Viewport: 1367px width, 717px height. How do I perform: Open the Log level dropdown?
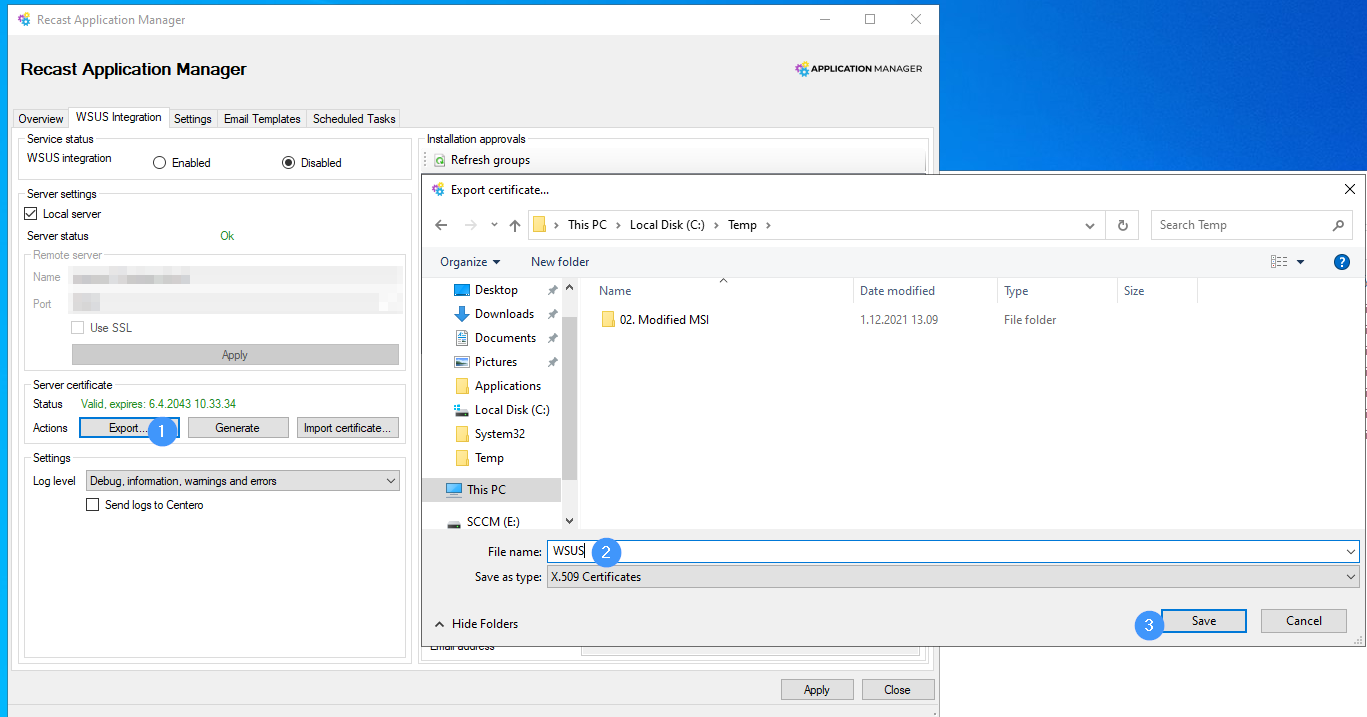[x=243, y=481]
